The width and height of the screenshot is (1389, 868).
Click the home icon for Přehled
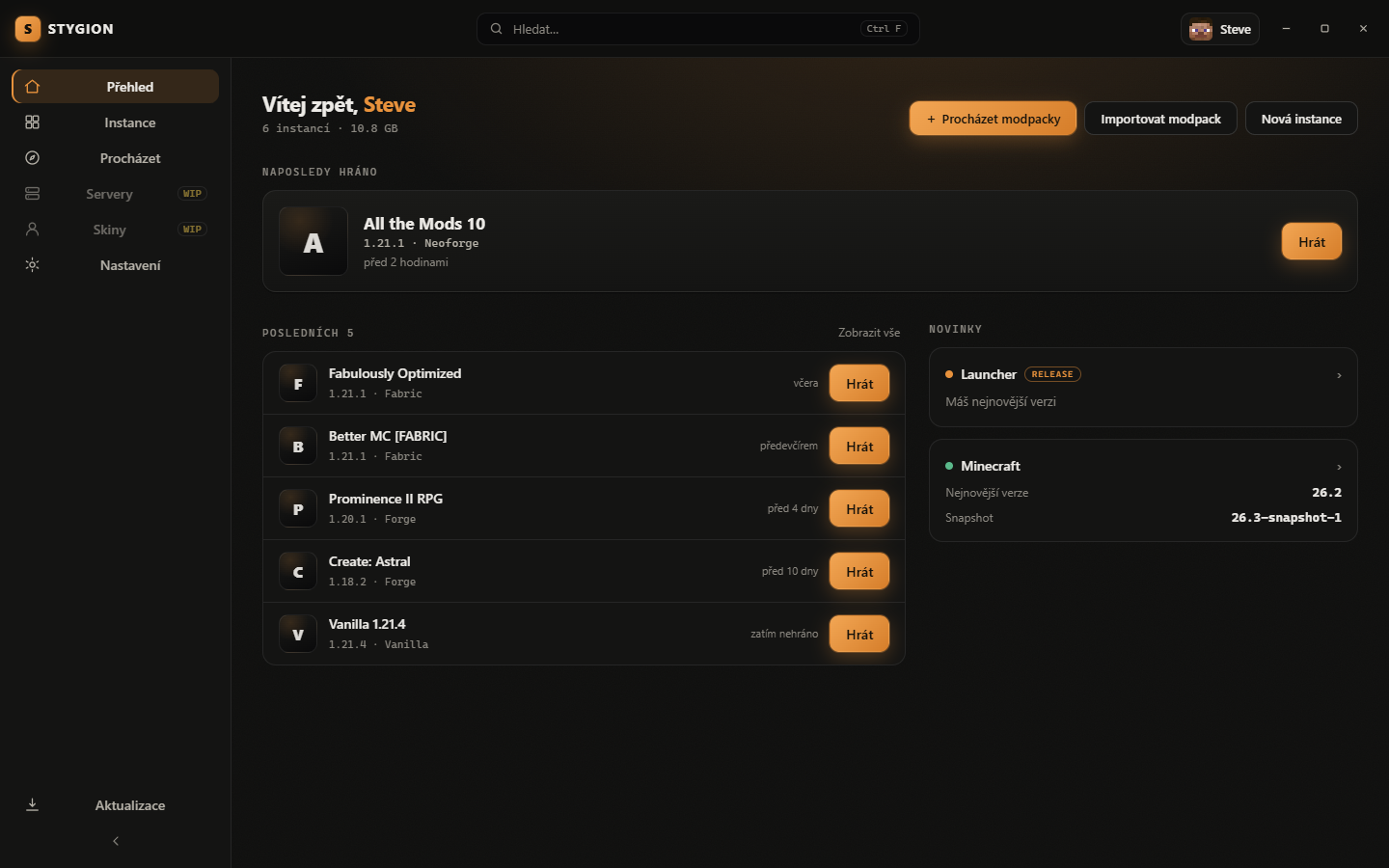coord(32,87)
